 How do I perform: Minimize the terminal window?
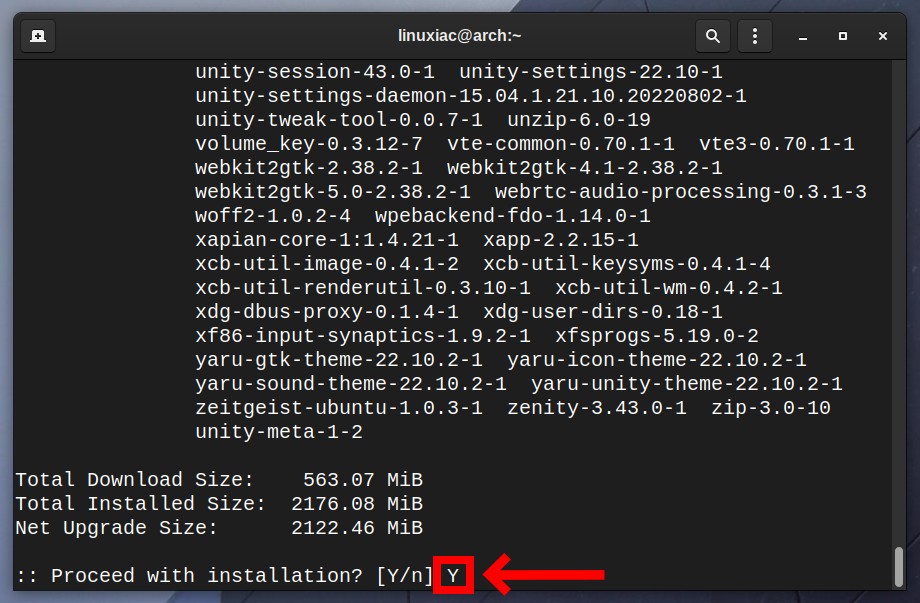pos(803,36)
